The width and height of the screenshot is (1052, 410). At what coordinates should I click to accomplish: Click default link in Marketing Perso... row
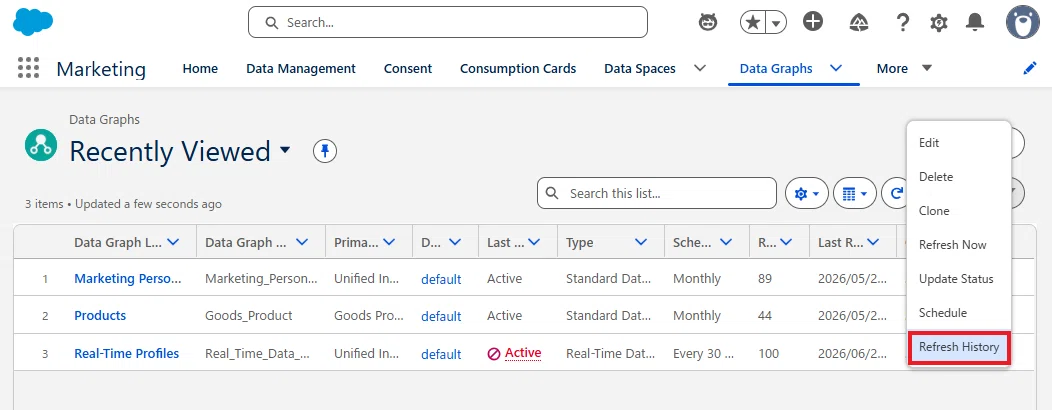tap(441, 279)
